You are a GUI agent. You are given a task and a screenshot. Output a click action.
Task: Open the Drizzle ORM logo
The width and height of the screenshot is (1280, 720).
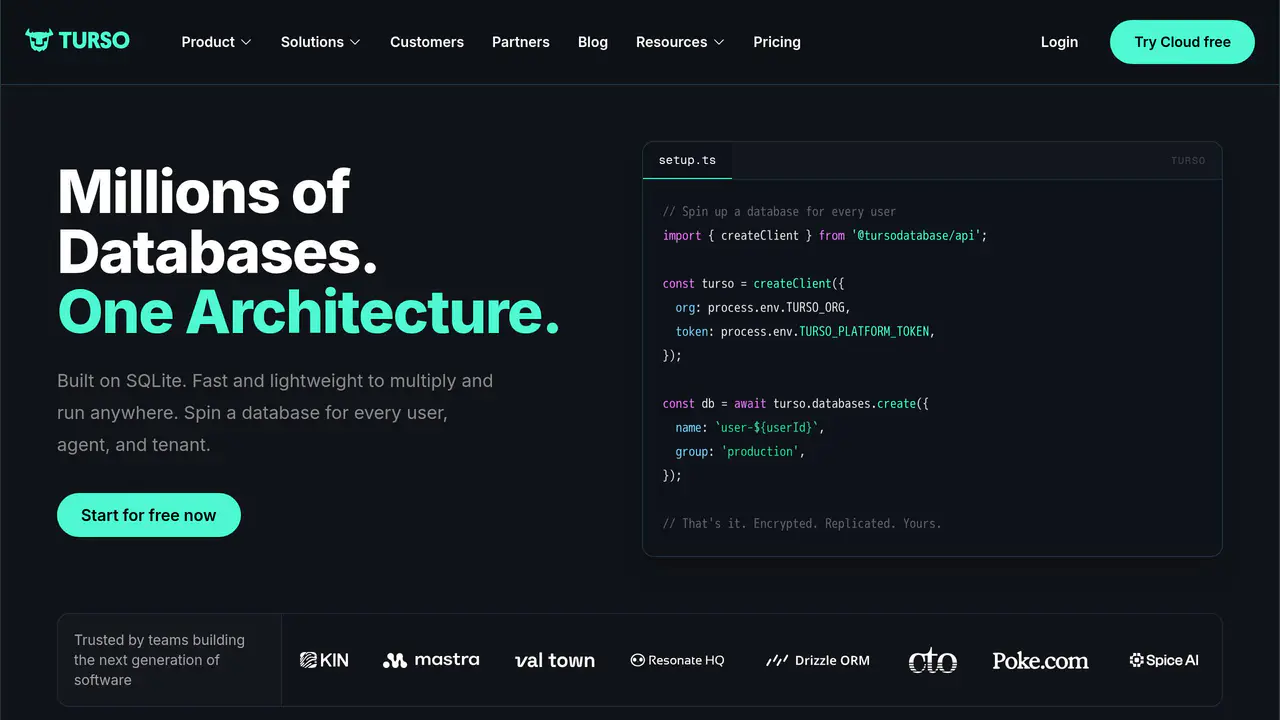(817, 660)
